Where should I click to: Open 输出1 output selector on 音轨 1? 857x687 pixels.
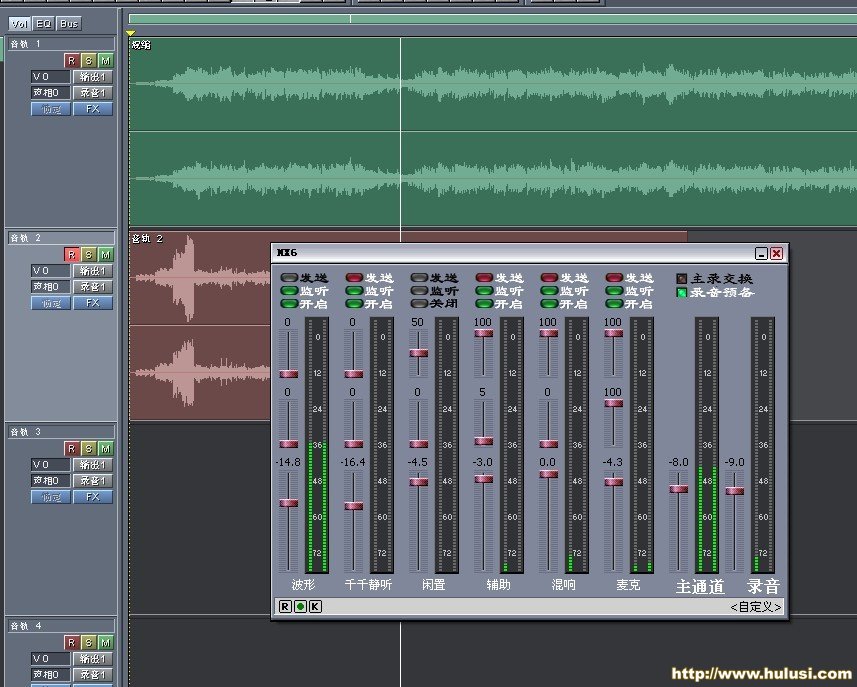click(93, 77)
